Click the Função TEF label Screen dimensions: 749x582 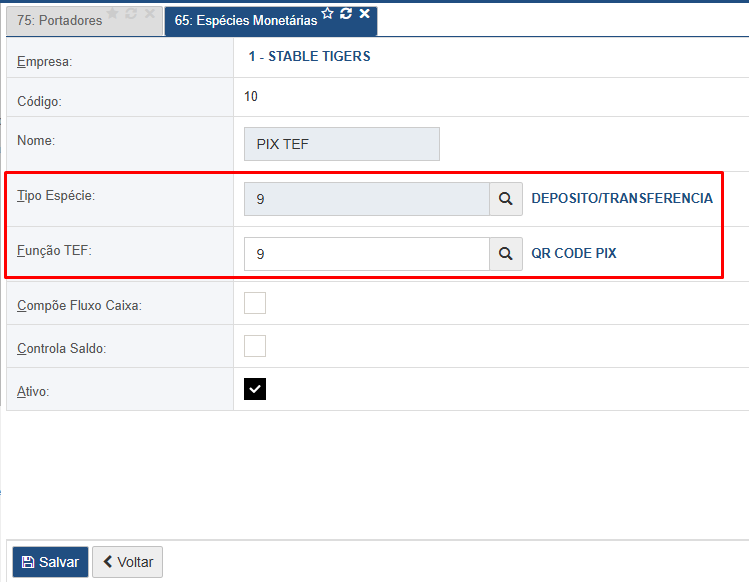[54, 250]
